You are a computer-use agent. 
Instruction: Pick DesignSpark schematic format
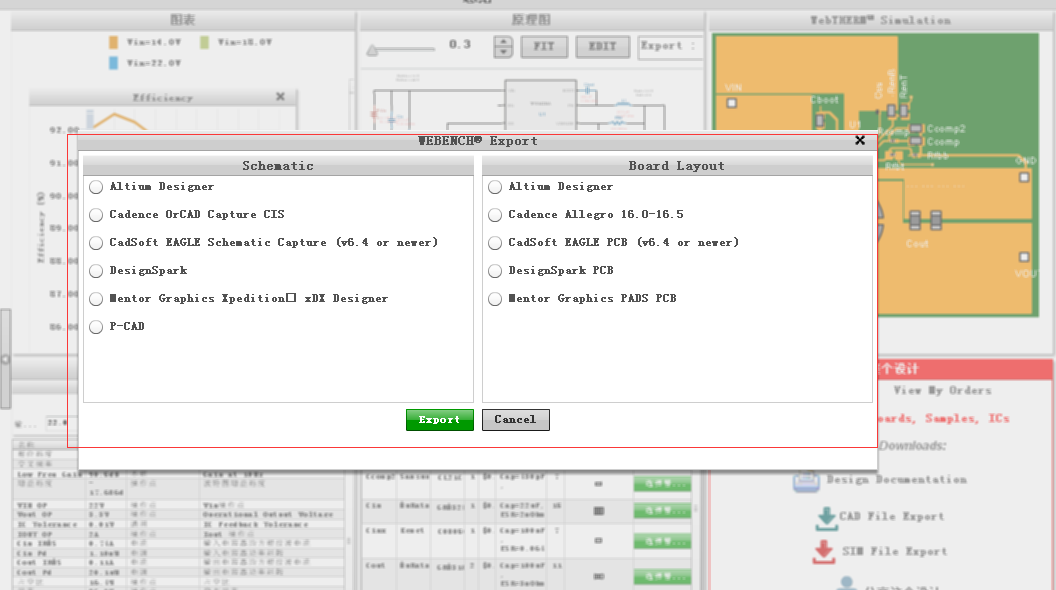click(x=96, y=271)
